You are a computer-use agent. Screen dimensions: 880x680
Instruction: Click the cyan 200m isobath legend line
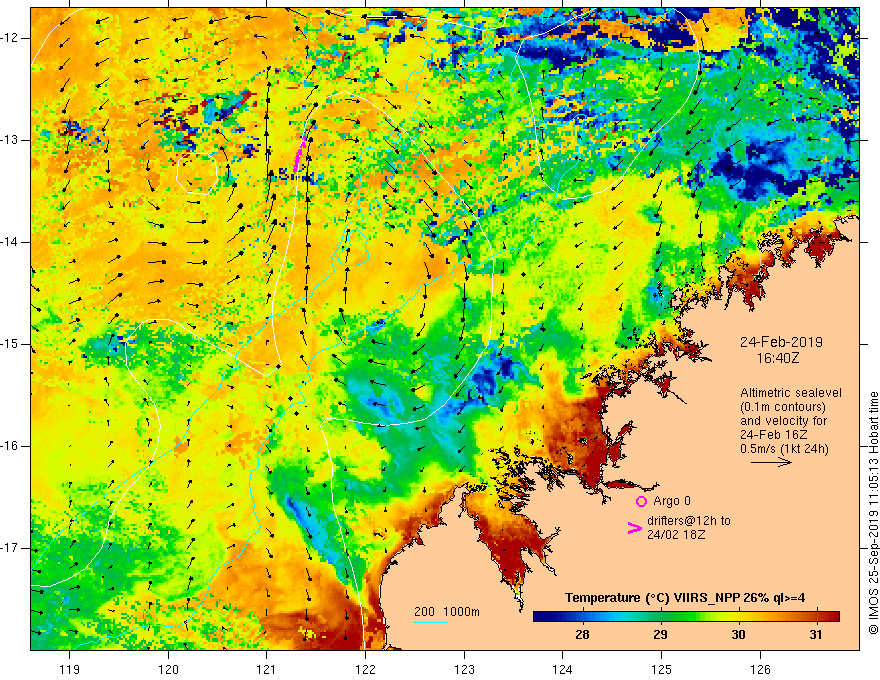coord(431,622)
